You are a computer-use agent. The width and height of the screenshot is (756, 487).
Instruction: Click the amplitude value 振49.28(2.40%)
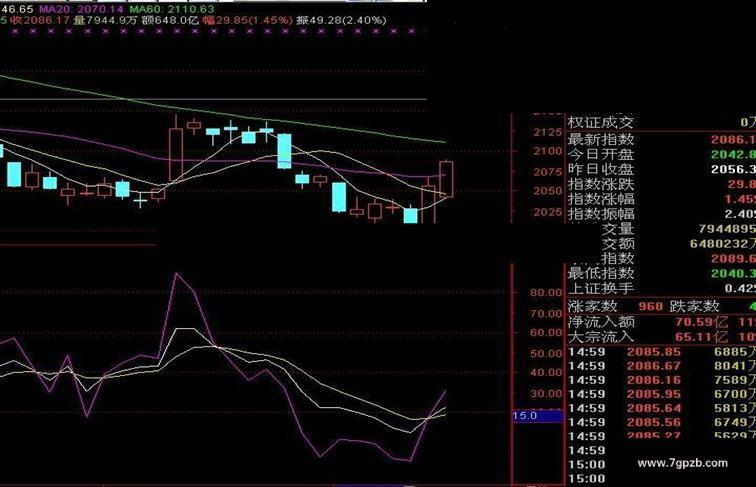coord(341,20)
